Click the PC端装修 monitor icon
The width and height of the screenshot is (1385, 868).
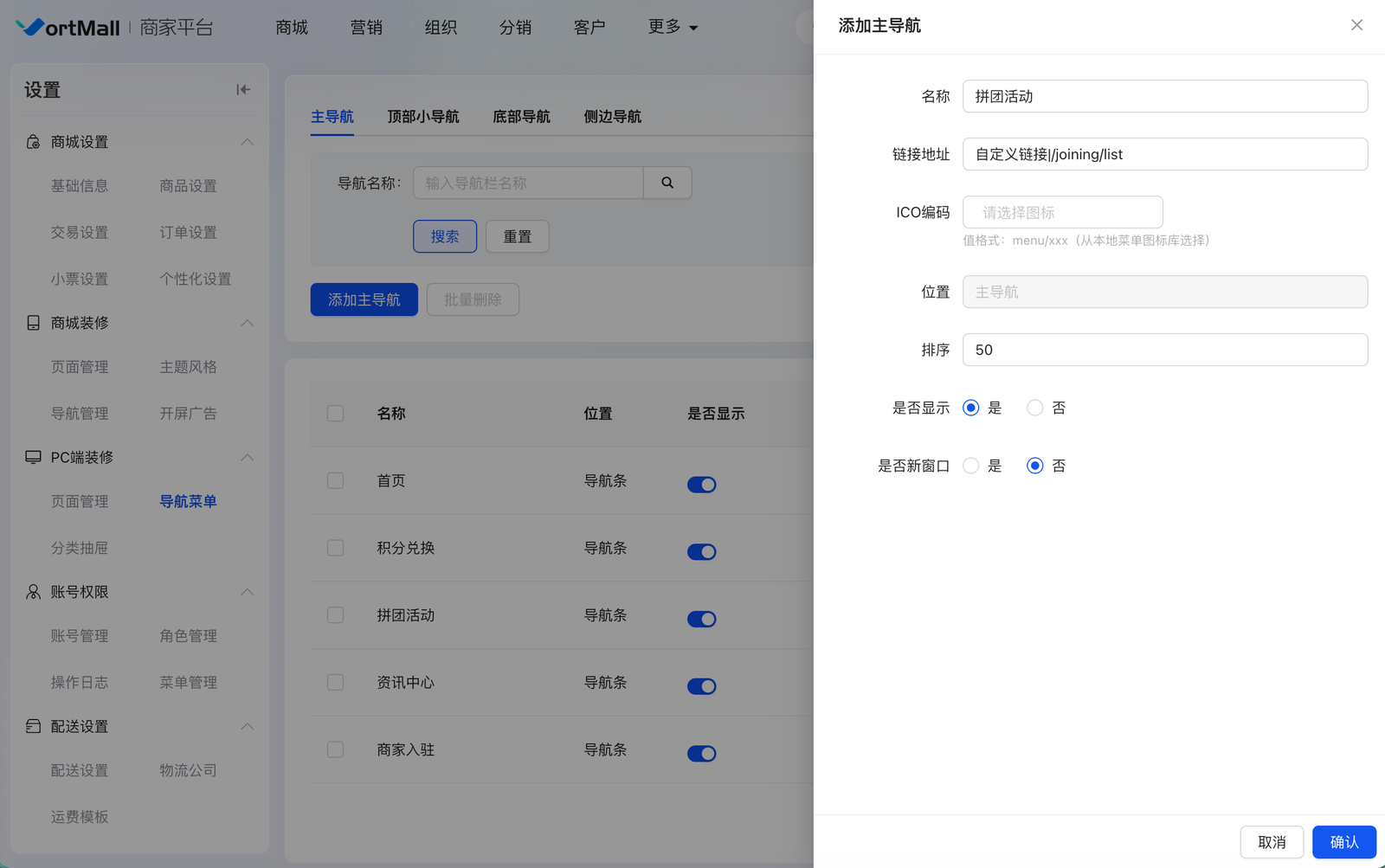pos(33,457)
